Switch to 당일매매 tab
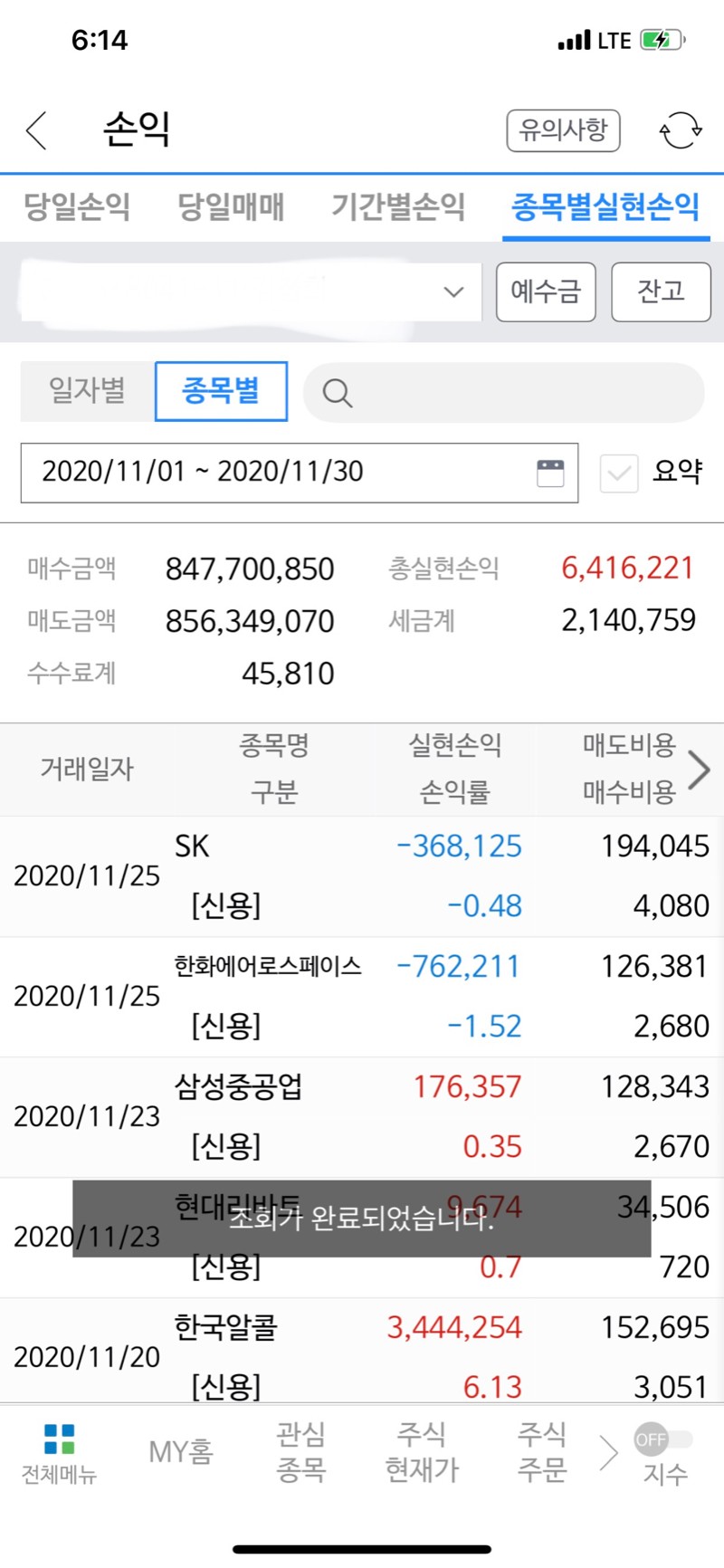 click(x=231, y=206)
